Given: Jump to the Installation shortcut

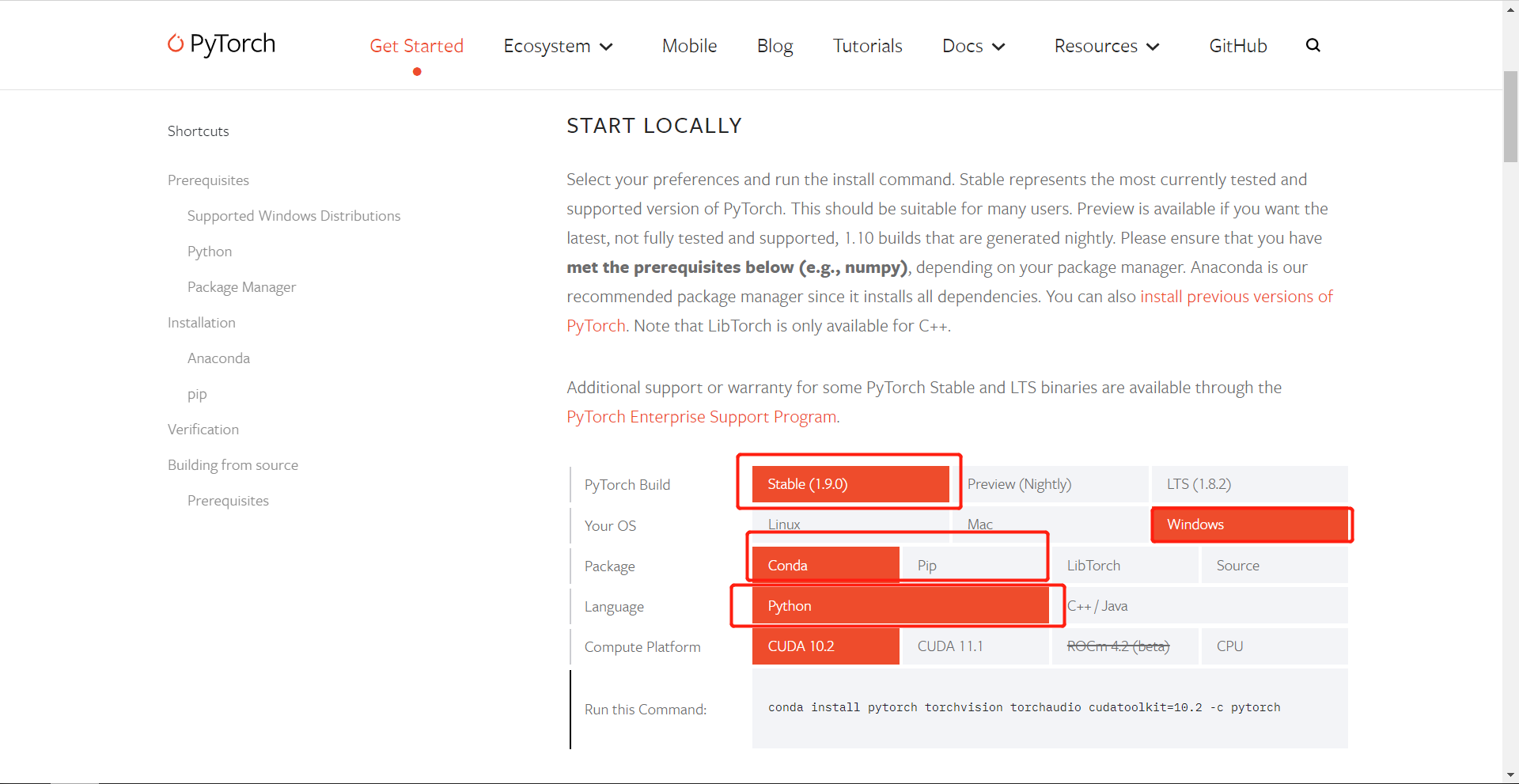Looking at the screenshot, I should pyautogui.click(x=202, y=323).
